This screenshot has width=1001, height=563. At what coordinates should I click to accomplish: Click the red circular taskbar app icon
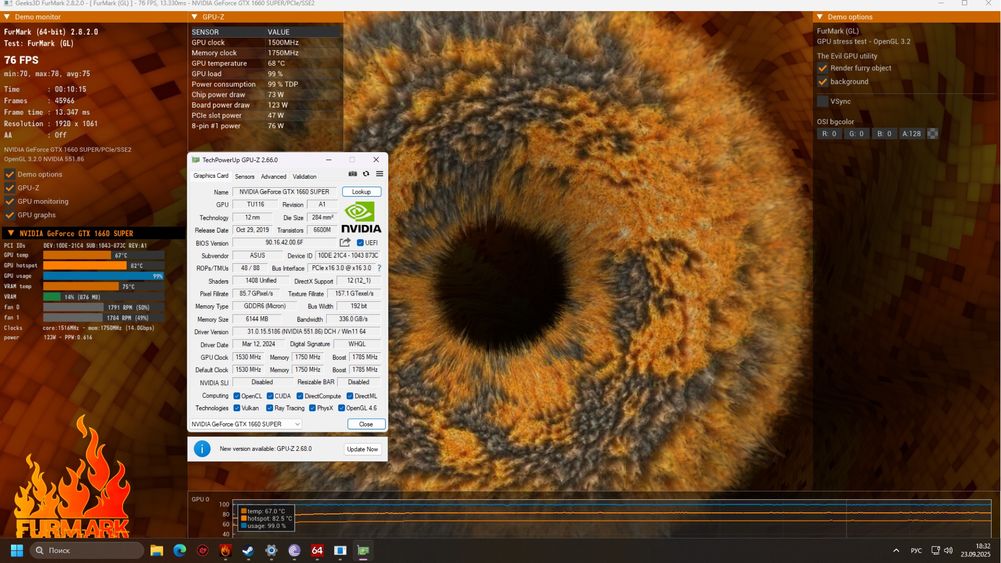202,550
